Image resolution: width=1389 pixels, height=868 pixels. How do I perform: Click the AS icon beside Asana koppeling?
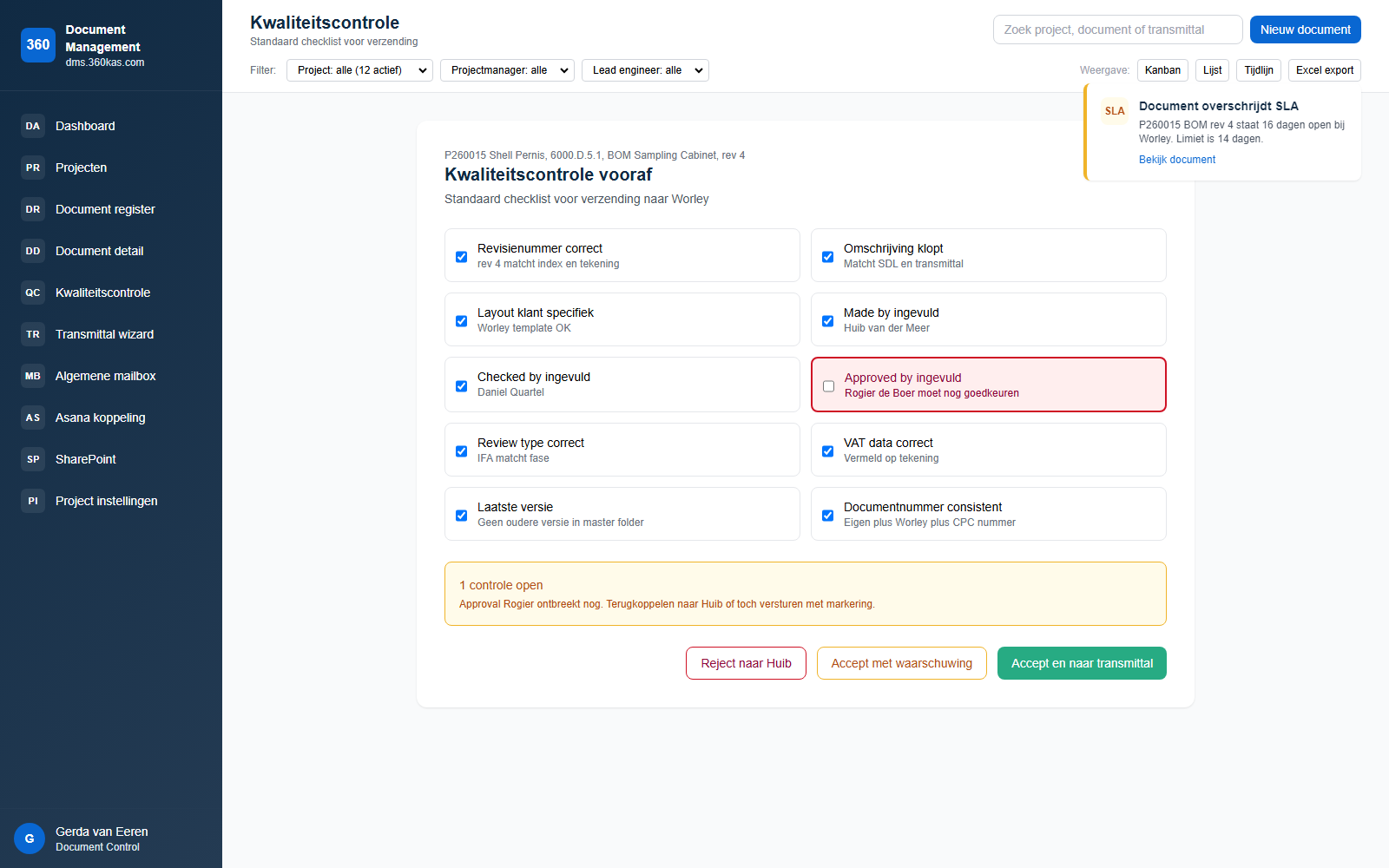[x=33, y=418]
